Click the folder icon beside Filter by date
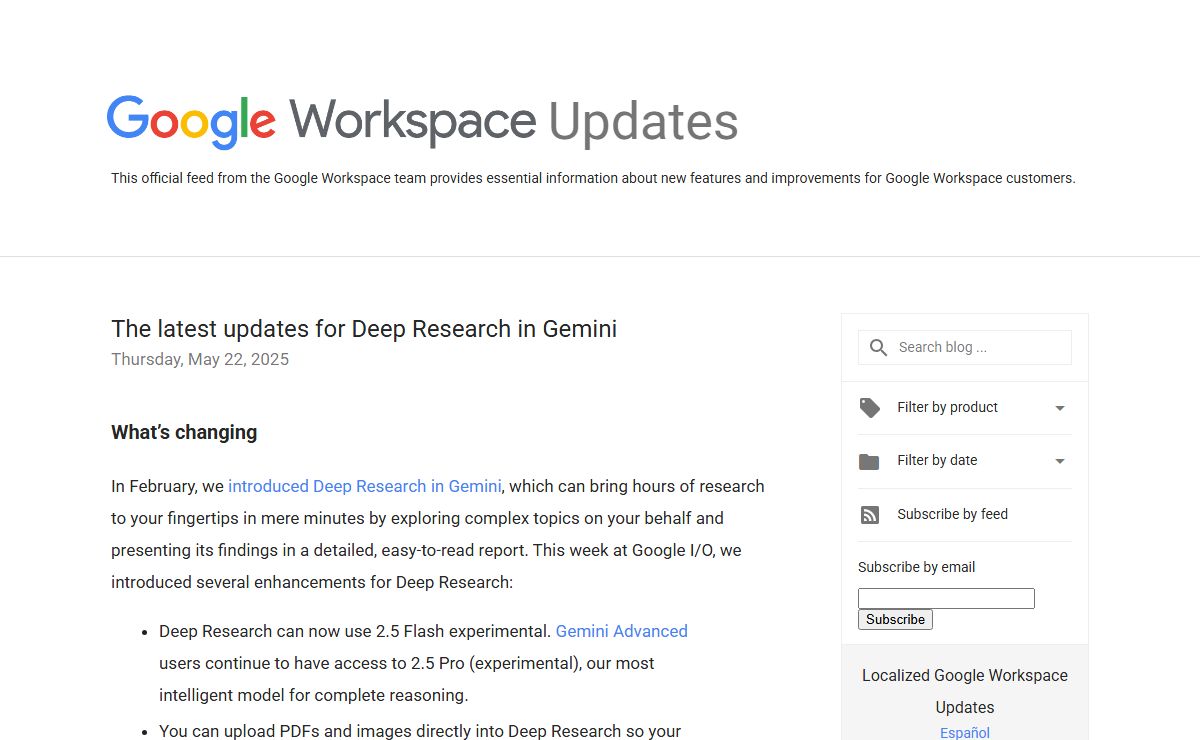This screenshot has height=740, width=1200. (x=870, y=462)
